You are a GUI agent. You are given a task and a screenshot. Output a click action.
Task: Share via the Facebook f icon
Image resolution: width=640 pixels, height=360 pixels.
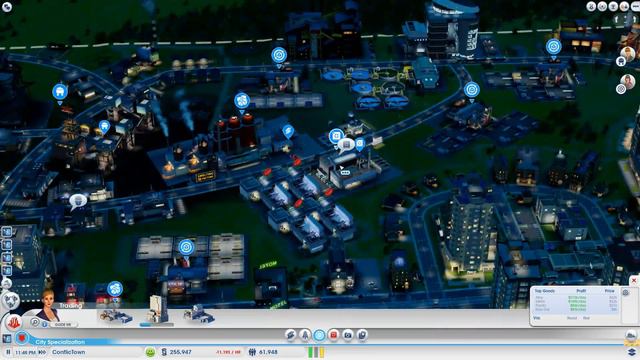click(x=616, y=19)
